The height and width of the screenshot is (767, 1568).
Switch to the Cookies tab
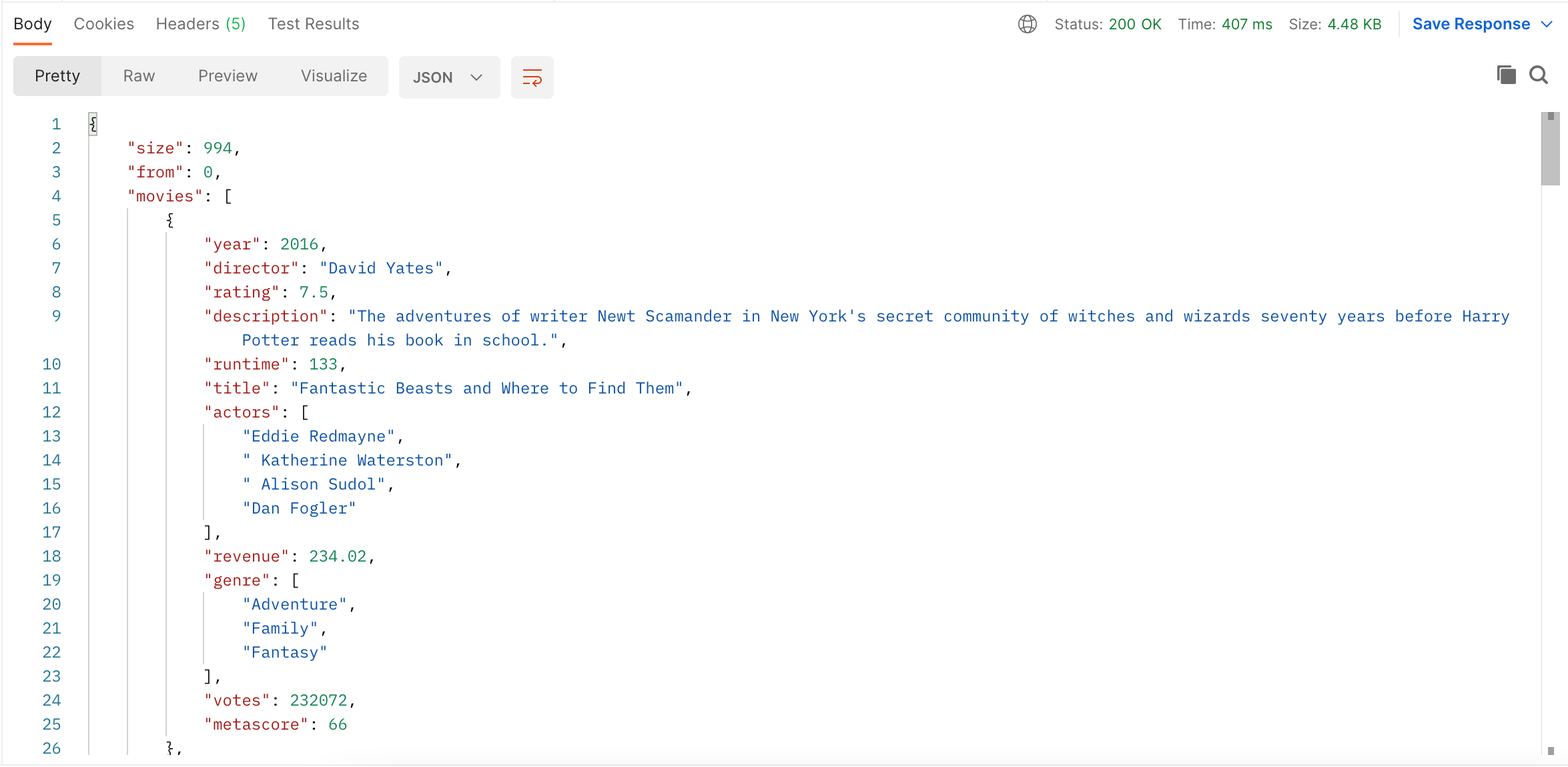pos(103,25)
